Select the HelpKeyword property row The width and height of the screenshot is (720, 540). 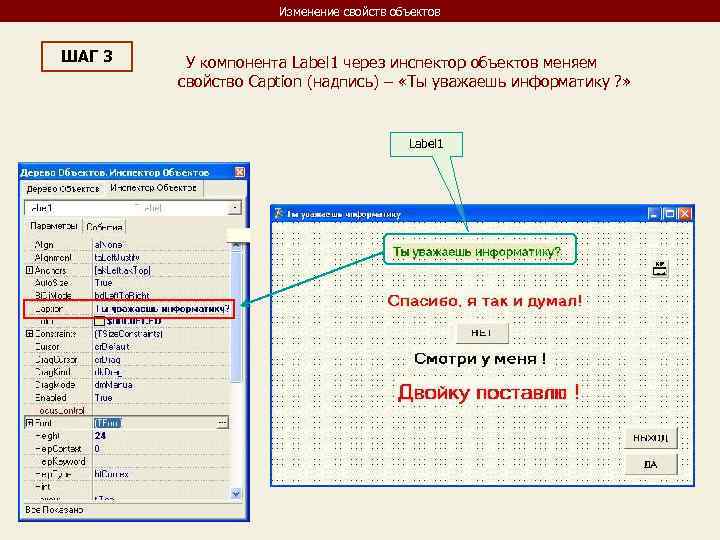127,461
